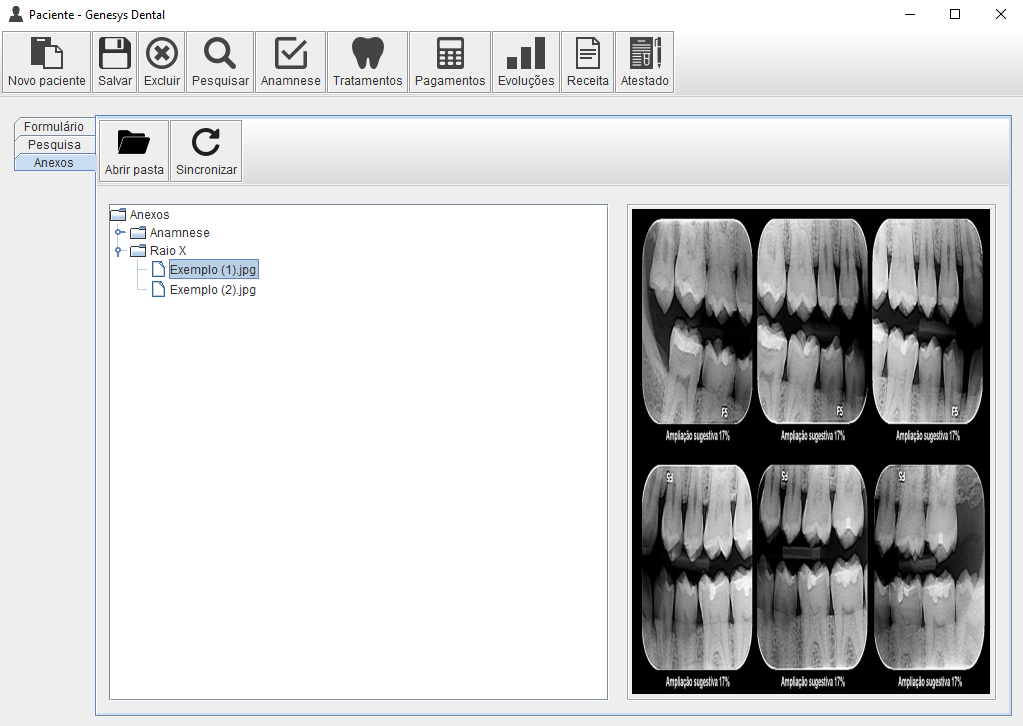Switch to the Formulário tab

coord(54,127)
